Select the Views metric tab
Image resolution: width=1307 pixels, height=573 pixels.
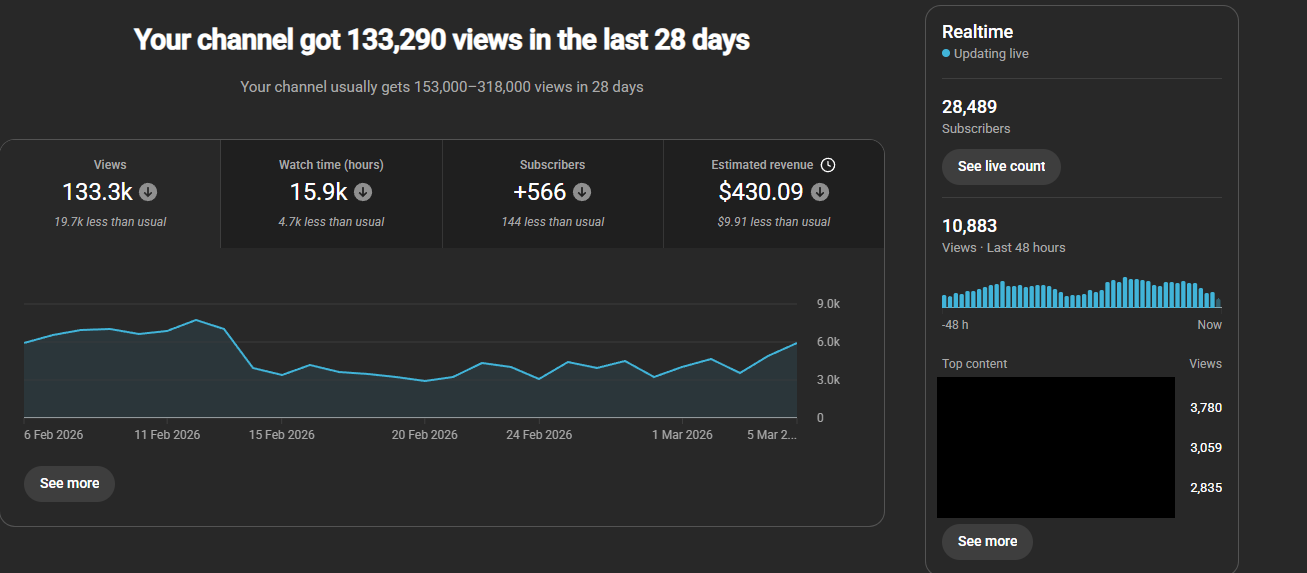click(110, 193)
